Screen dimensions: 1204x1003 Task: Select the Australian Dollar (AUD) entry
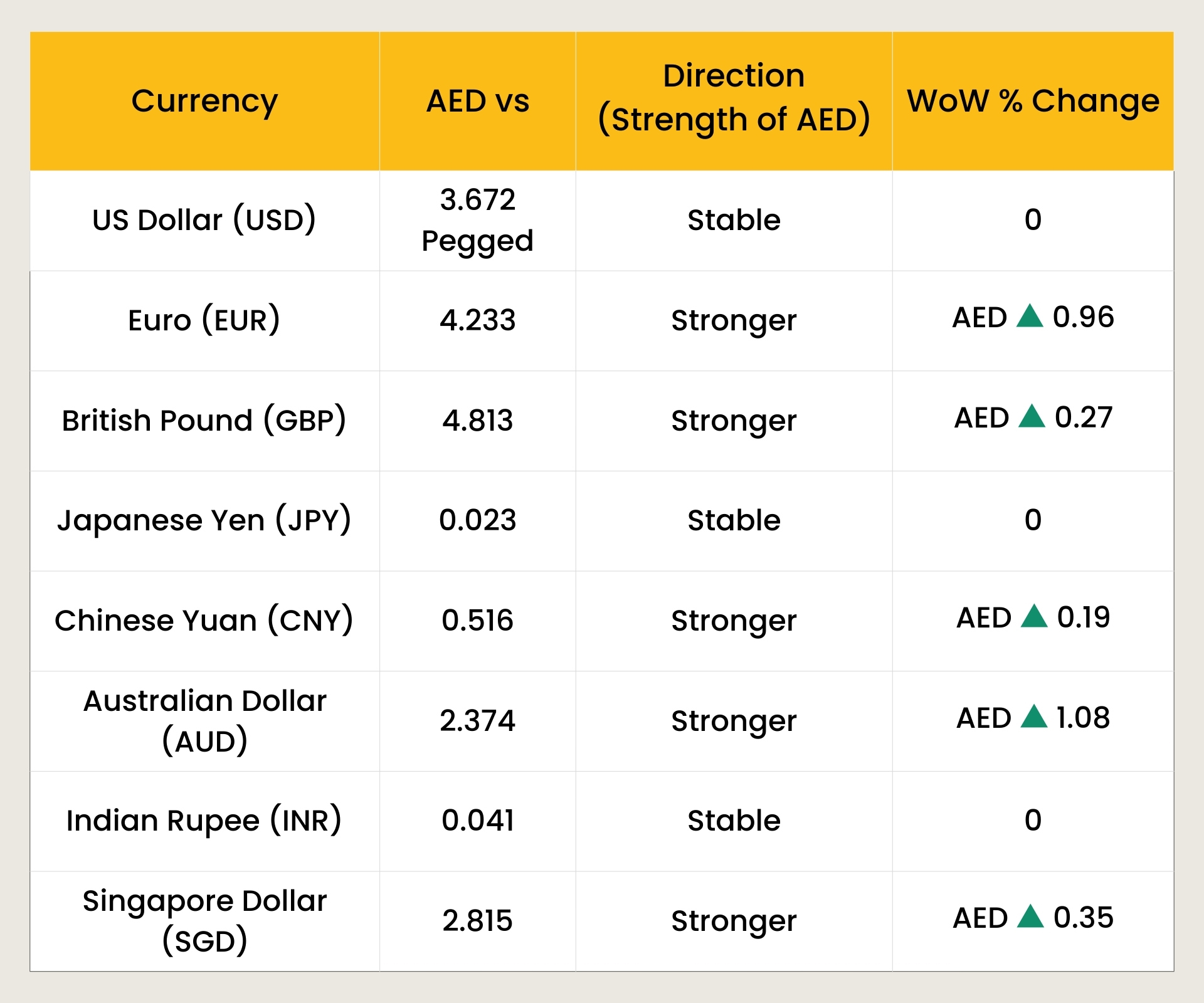click(x=205, y=720)
